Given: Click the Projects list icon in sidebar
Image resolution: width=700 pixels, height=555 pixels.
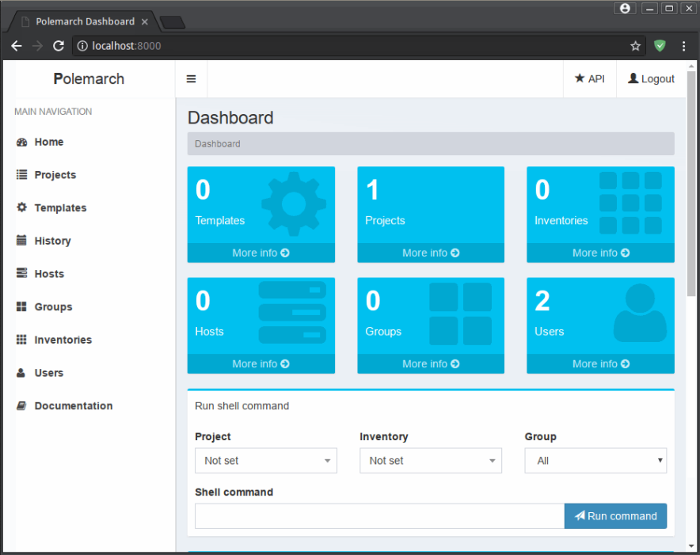Looking at the screenshot, I should [x=22, y=175].
